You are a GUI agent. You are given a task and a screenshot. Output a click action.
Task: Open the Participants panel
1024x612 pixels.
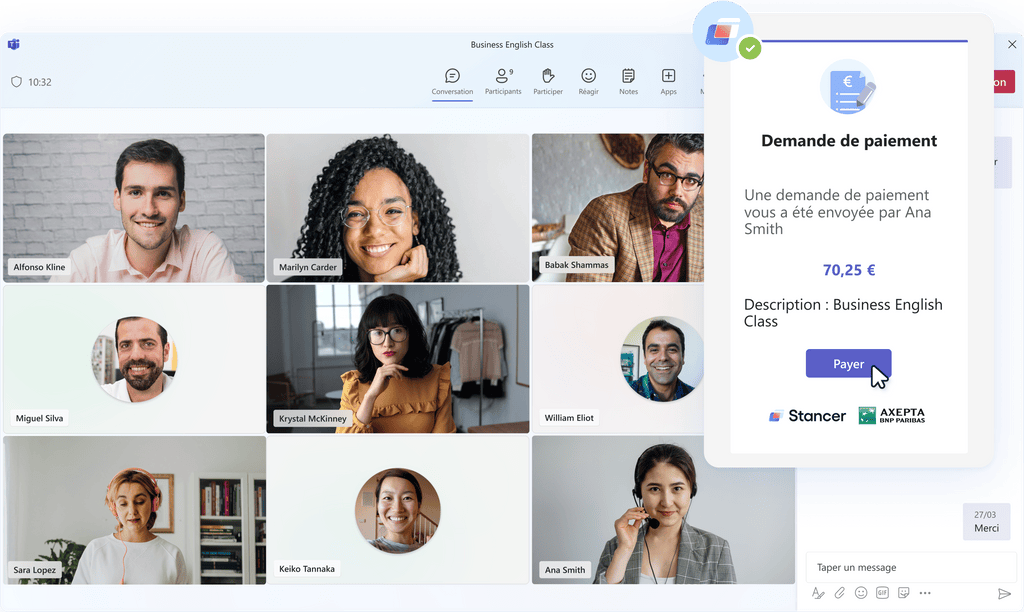pos(503,81)
